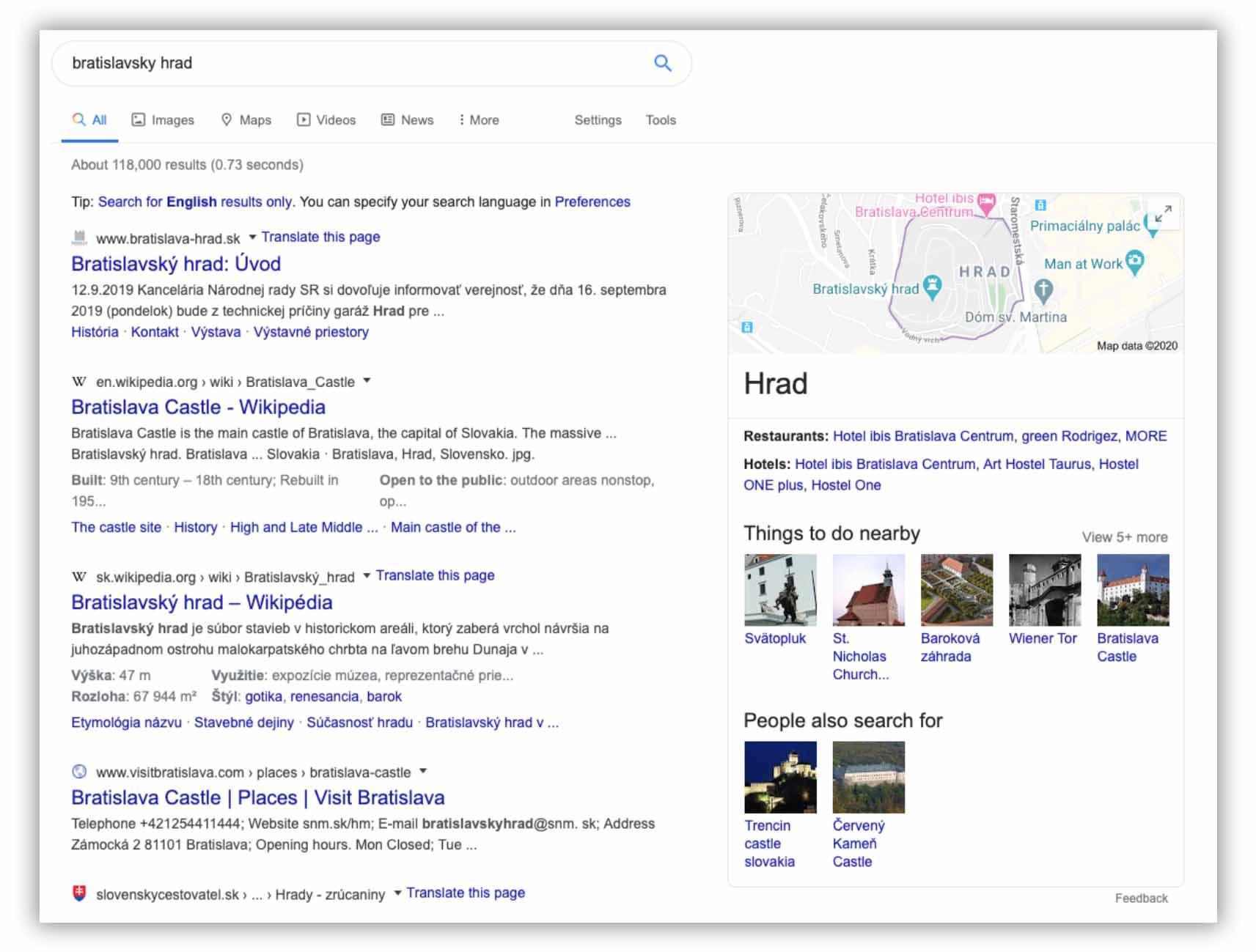
Task: Translate the sk.wikipedia.org page
Action: 435,575
